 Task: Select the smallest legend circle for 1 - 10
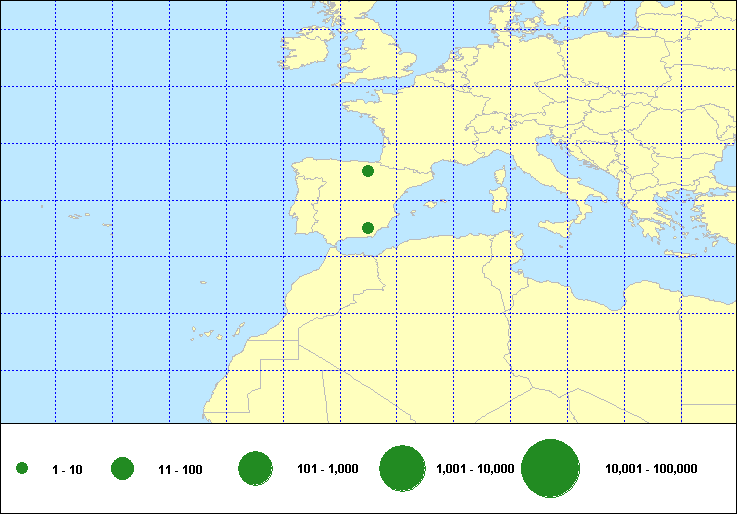pyautogui.click(x=22, y=469)
